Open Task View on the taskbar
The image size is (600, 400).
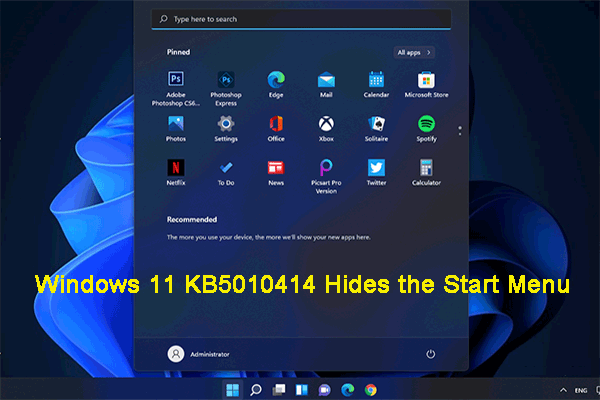(x=279, y=390)
